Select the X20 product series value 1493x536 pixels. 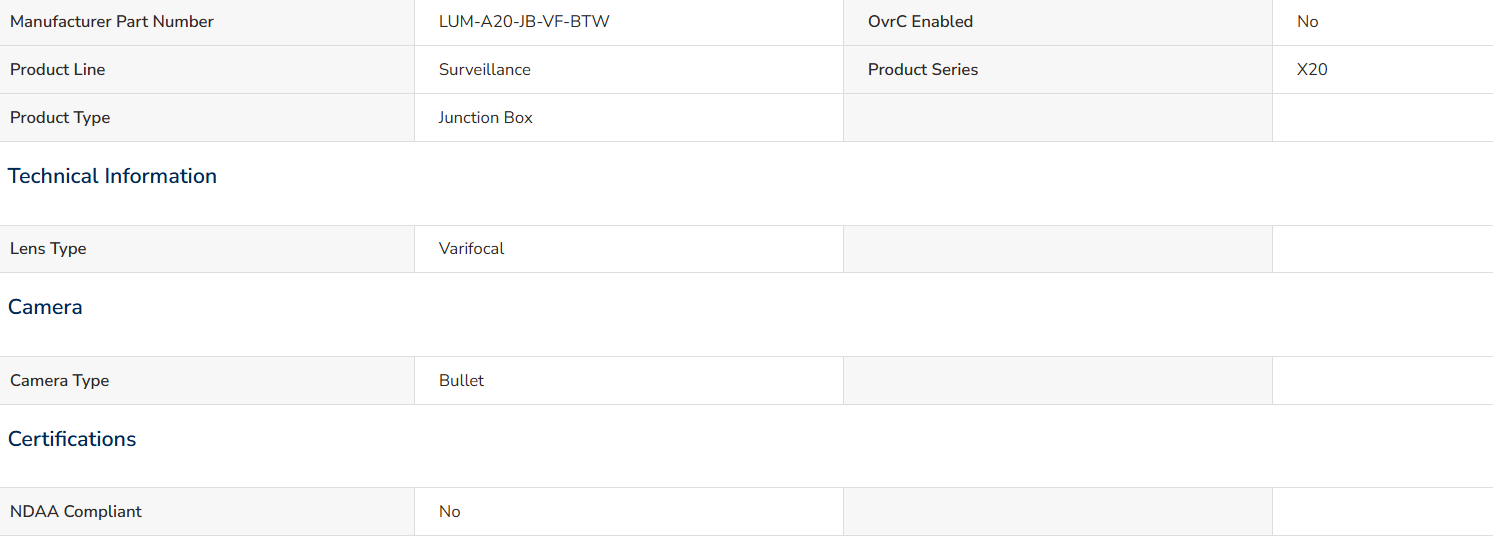[1312, 69]
